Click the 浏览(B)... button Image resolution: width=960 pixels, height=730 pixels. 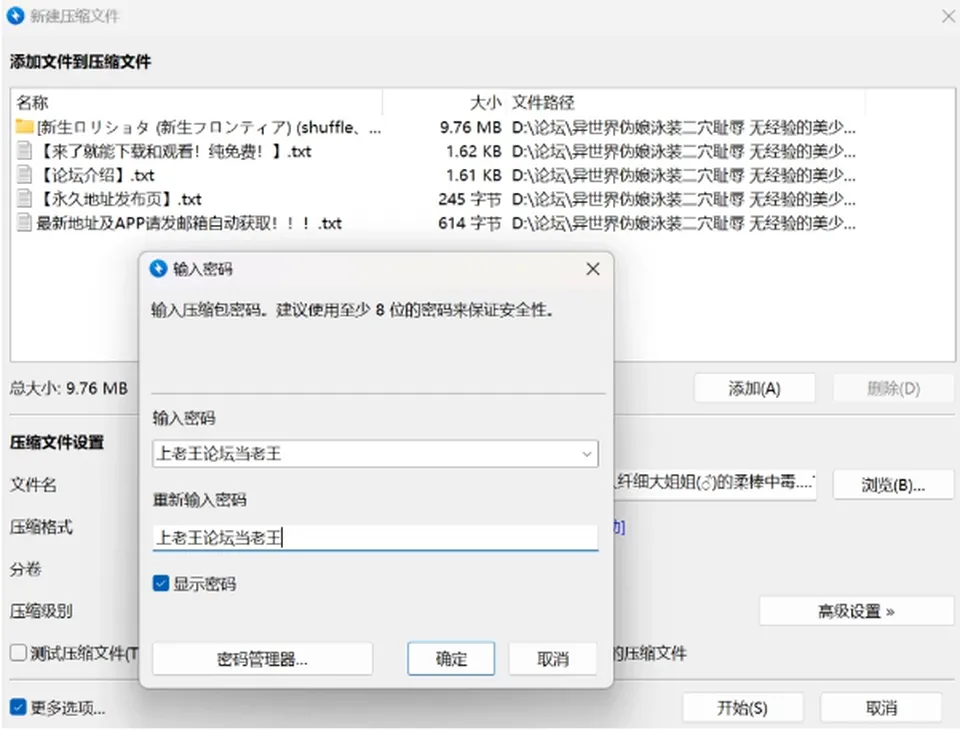coord(893,485)
